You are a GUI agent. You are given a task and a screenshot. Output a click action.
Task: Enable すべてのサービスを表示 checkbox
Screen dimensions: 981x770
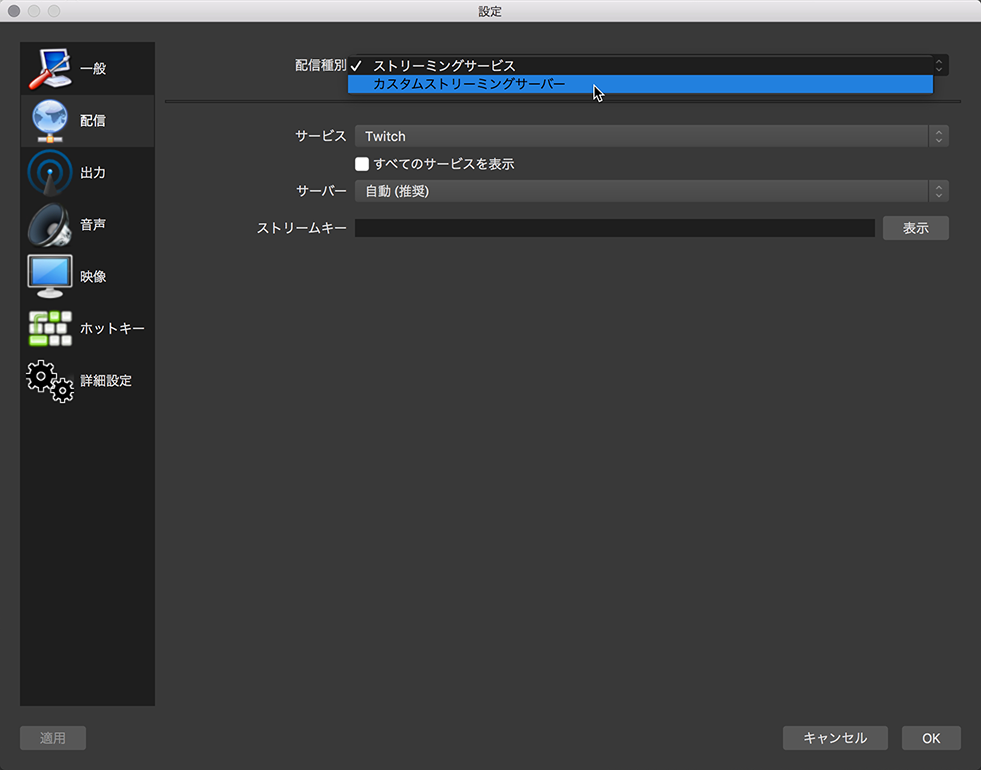click(x=362, y=164)
